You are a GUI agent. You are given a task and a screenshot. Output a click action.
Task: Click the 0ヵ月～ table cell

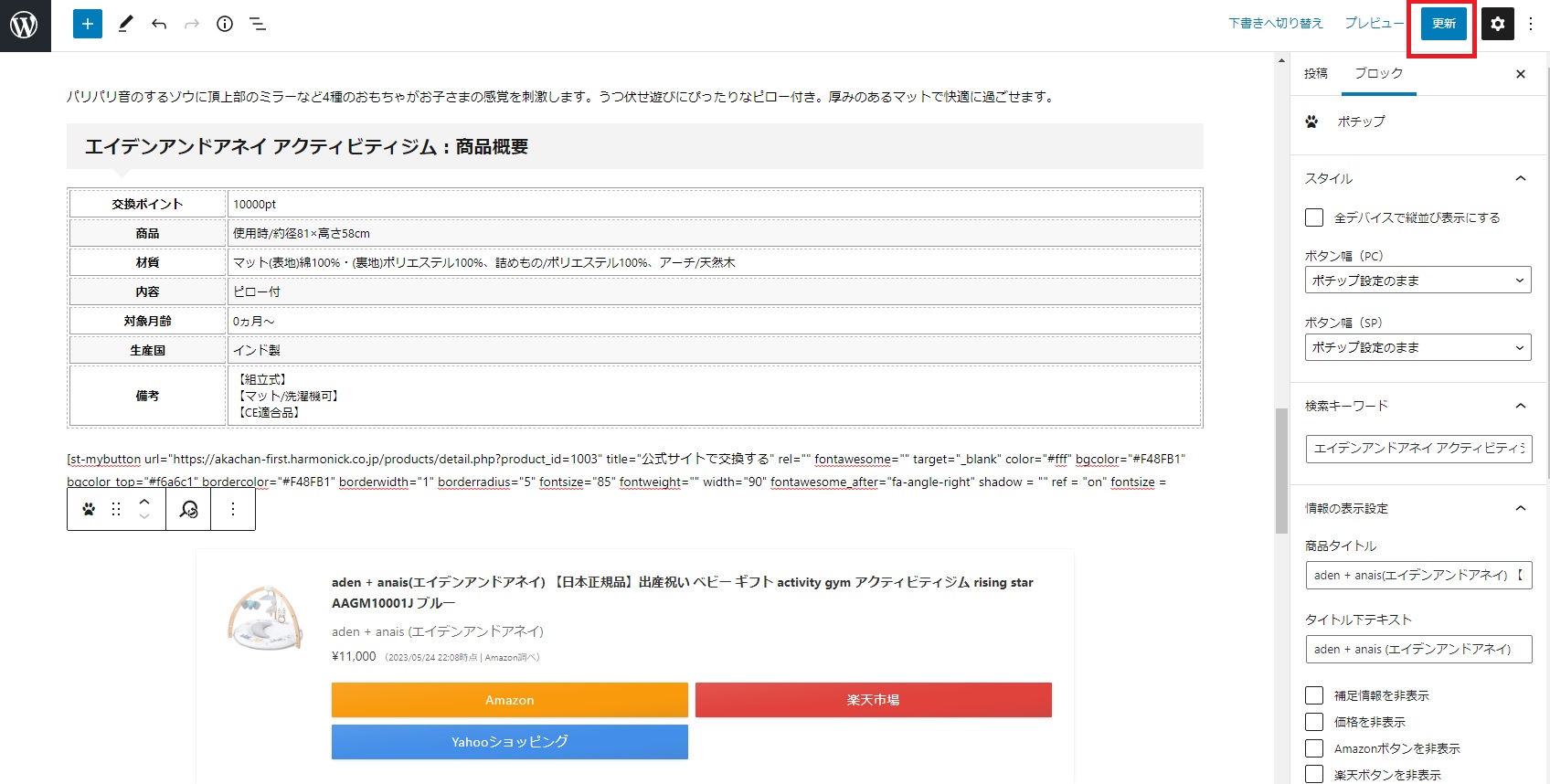(x=714, y=321)
